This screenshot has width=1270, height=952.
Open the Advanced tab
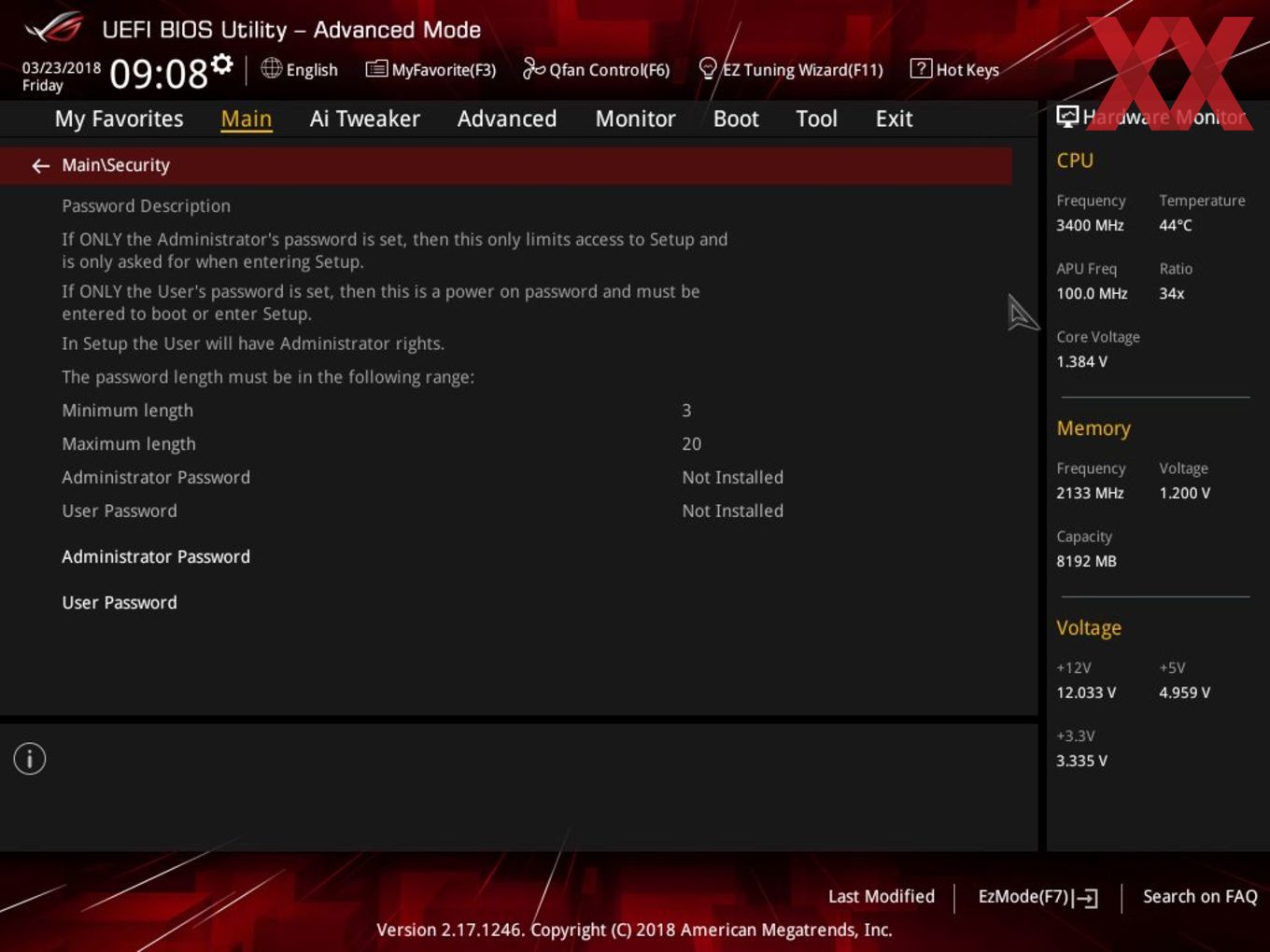(x=507, y=119)
